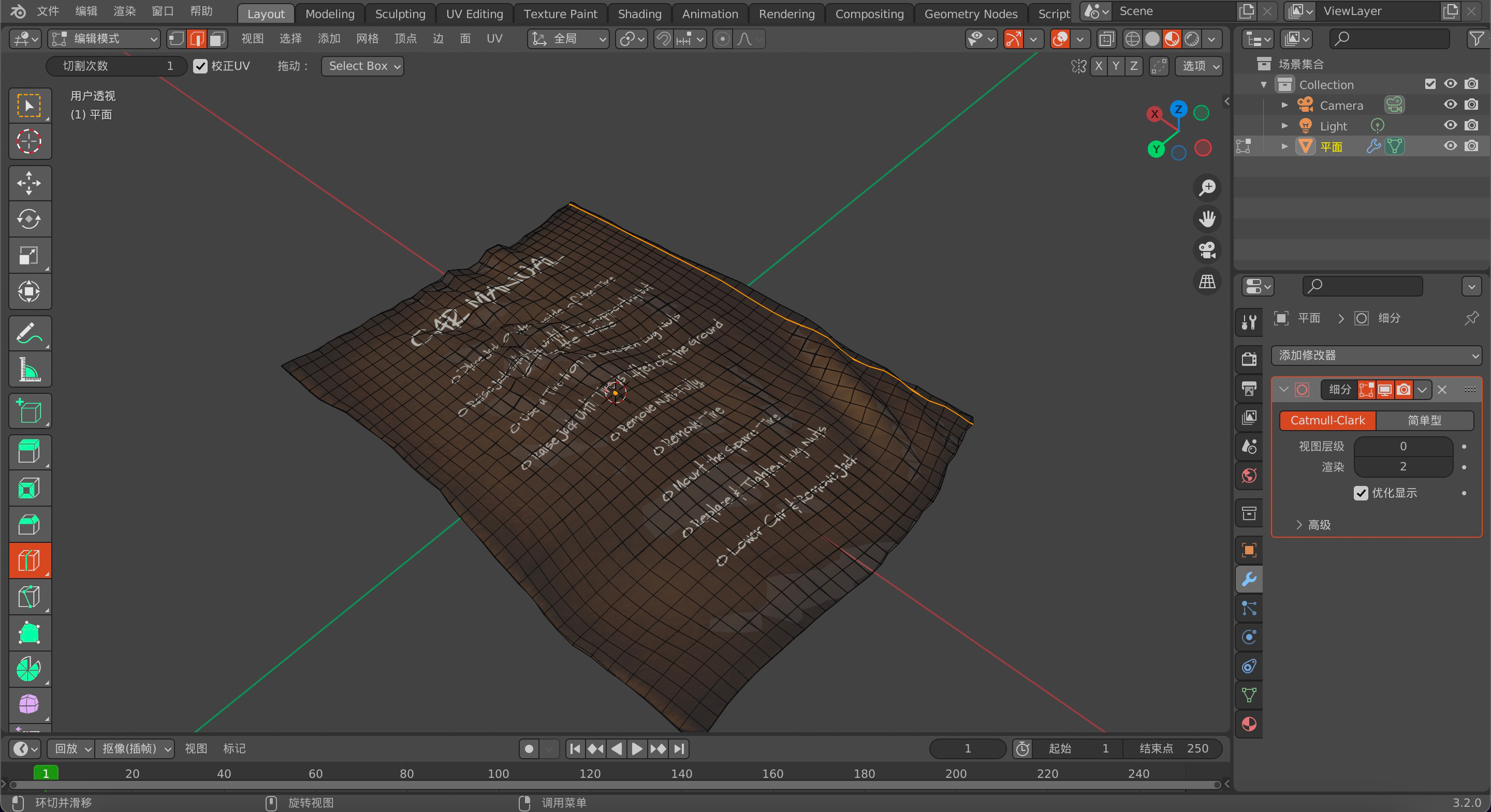Select the Move tool
The image size is (1491, 812).
click(x=30, y=183)
